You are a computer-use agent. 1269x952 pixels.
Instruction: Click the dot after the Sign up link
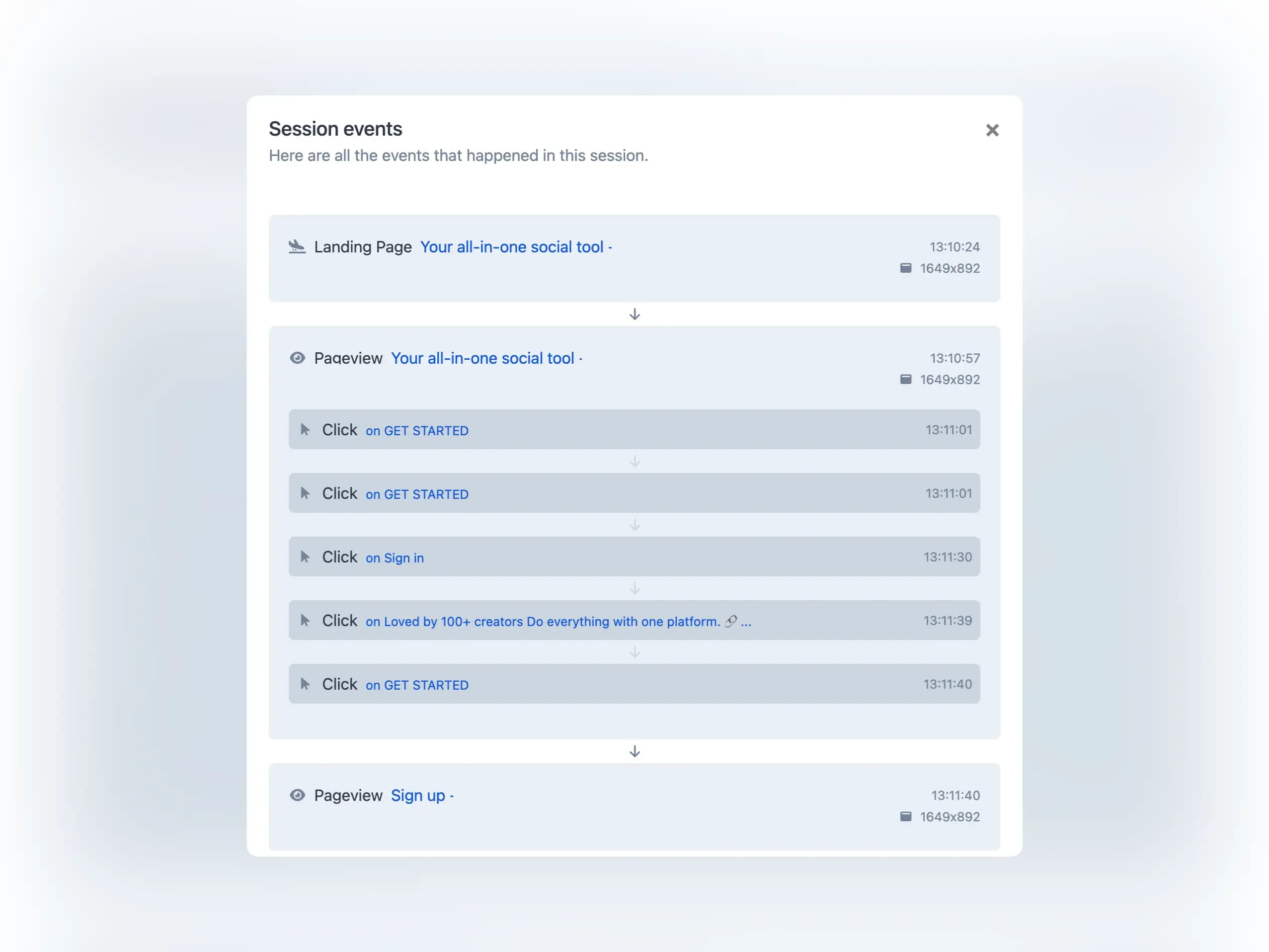pos(452,795)
